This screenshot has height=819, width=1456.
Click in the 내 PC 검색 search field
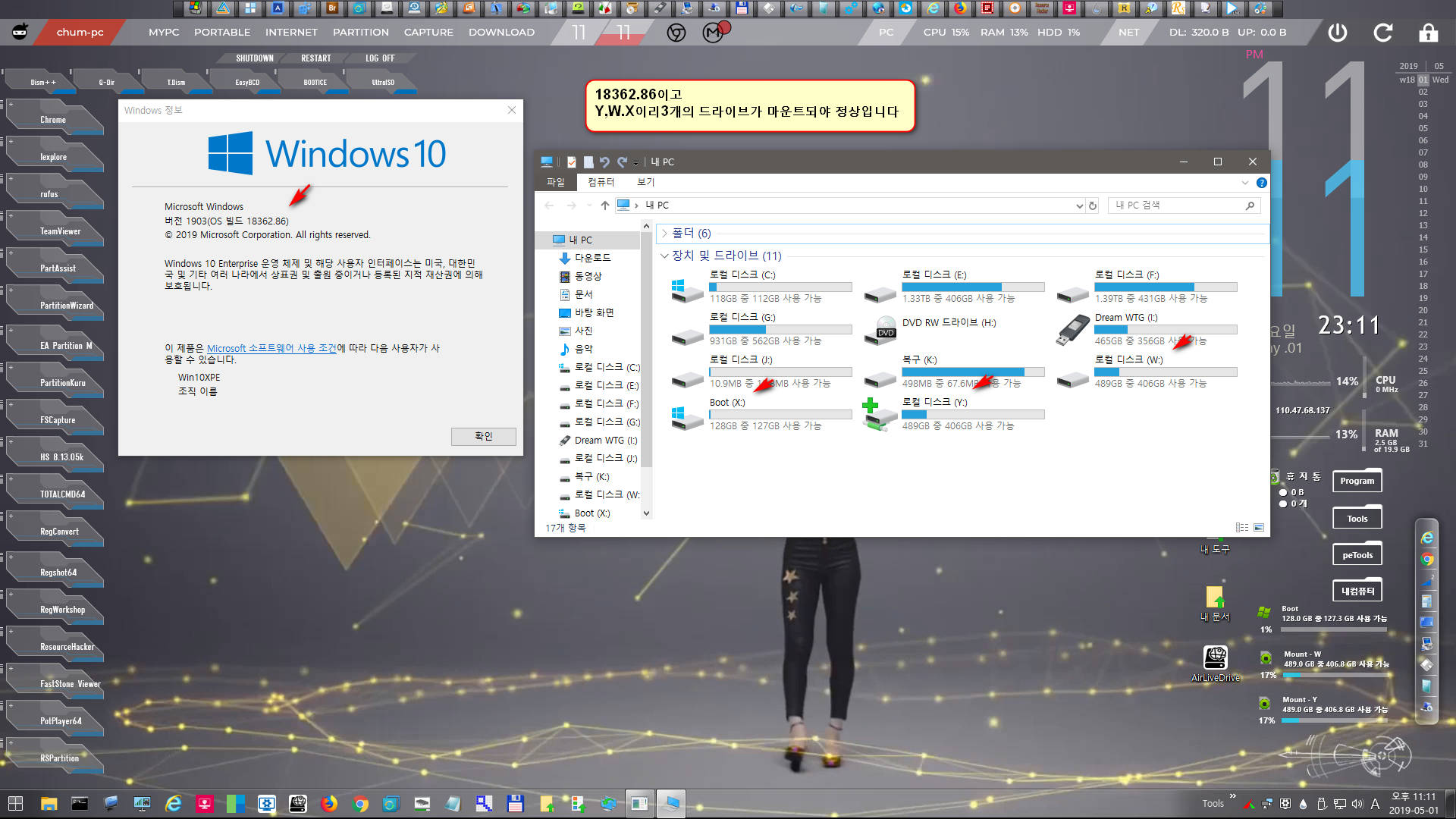coord(1185,206)
